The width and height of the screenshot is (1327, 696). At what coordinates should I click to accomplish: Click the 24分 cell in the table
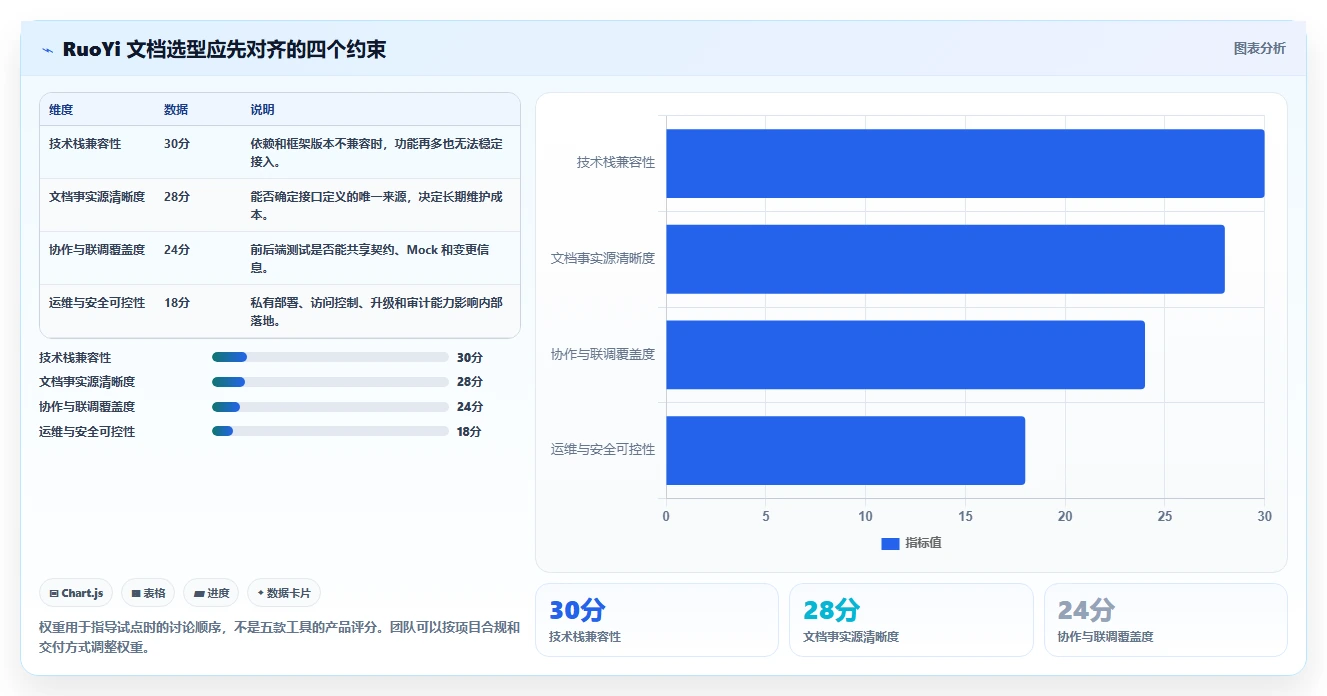tap(177, 250)
